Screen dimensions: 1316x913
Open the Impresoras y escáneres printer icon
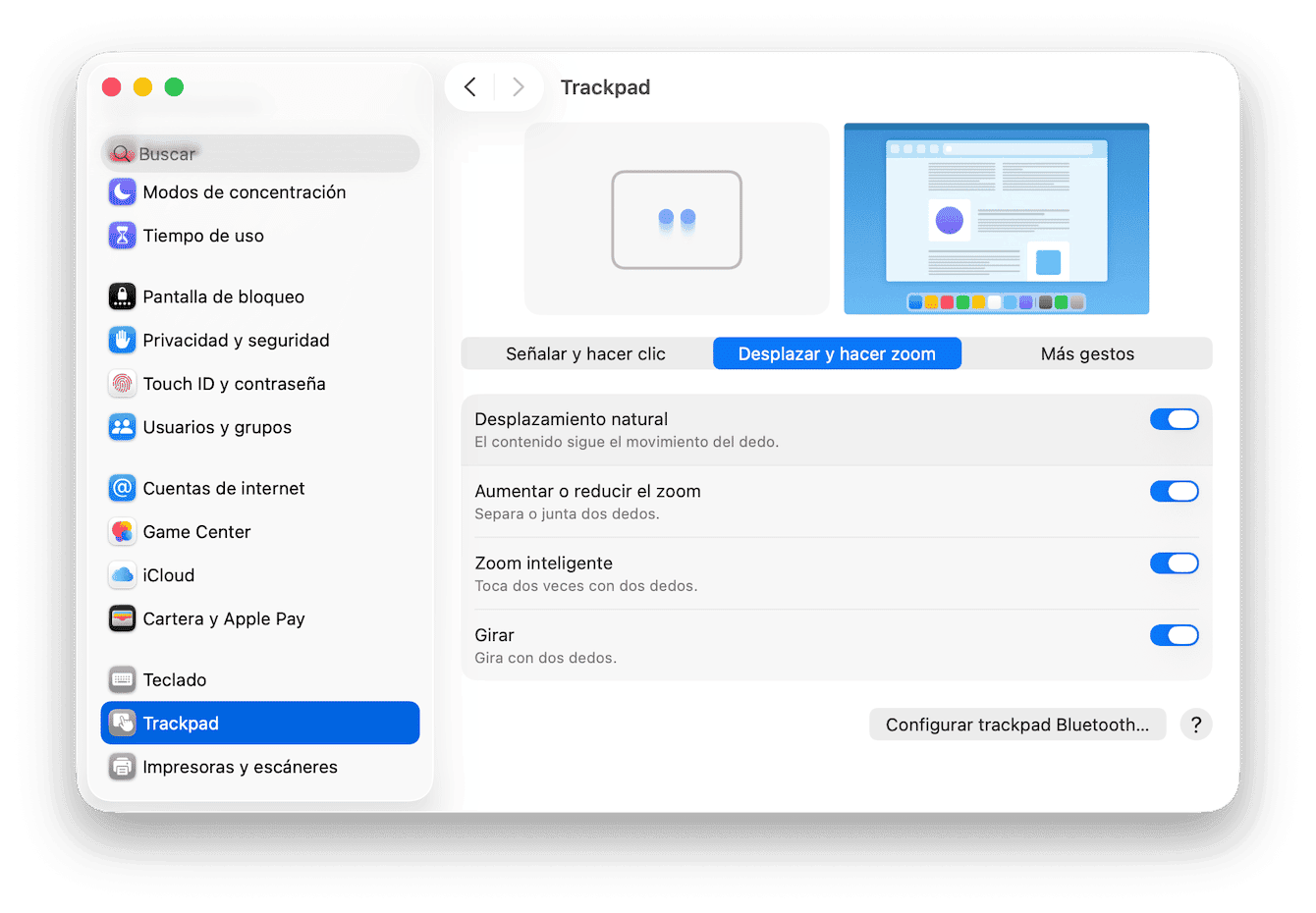(x=122, y=767)
